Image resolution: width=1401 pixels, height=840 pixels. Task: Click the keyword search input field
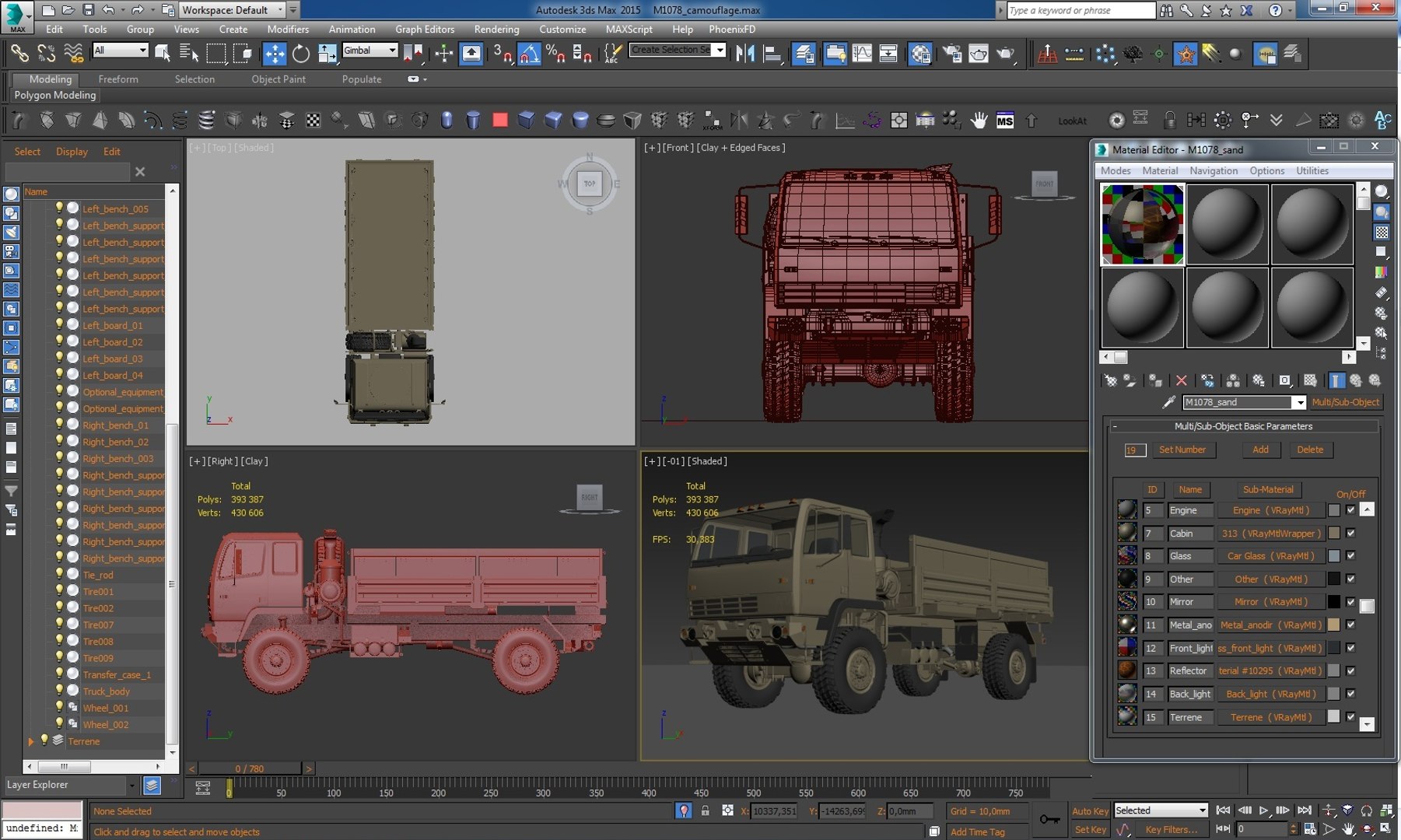click(x=1081, y=10)
